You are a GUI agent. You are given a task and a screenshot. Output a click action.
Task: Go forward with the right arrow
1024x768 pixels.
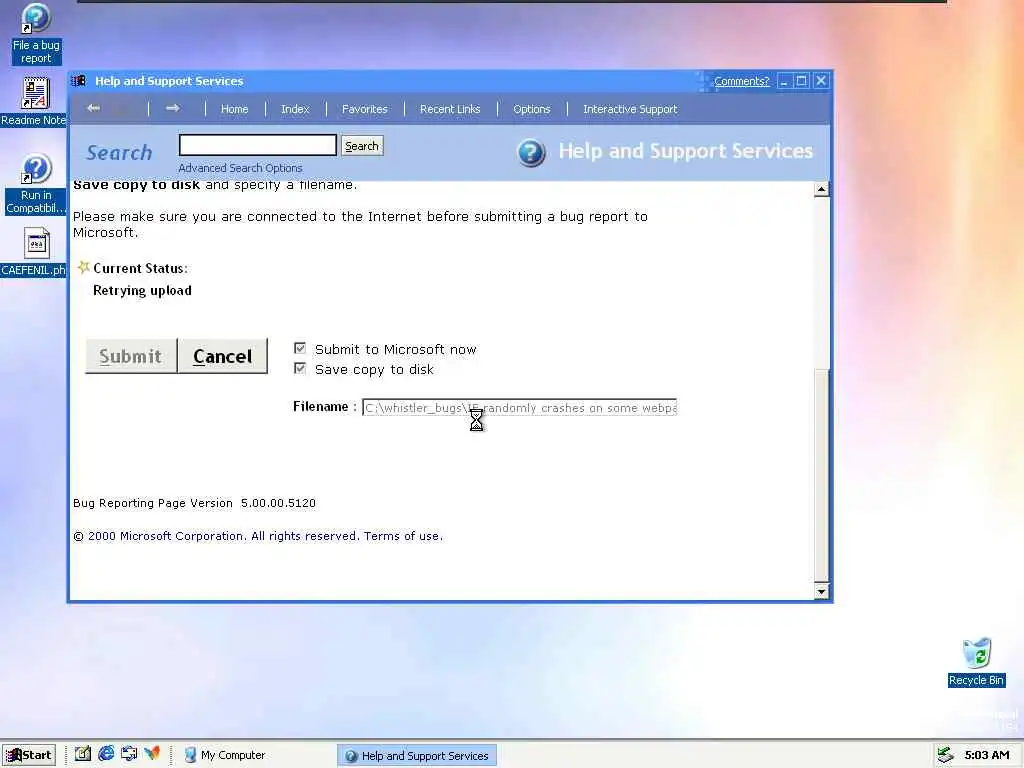(x=172, y=108)
